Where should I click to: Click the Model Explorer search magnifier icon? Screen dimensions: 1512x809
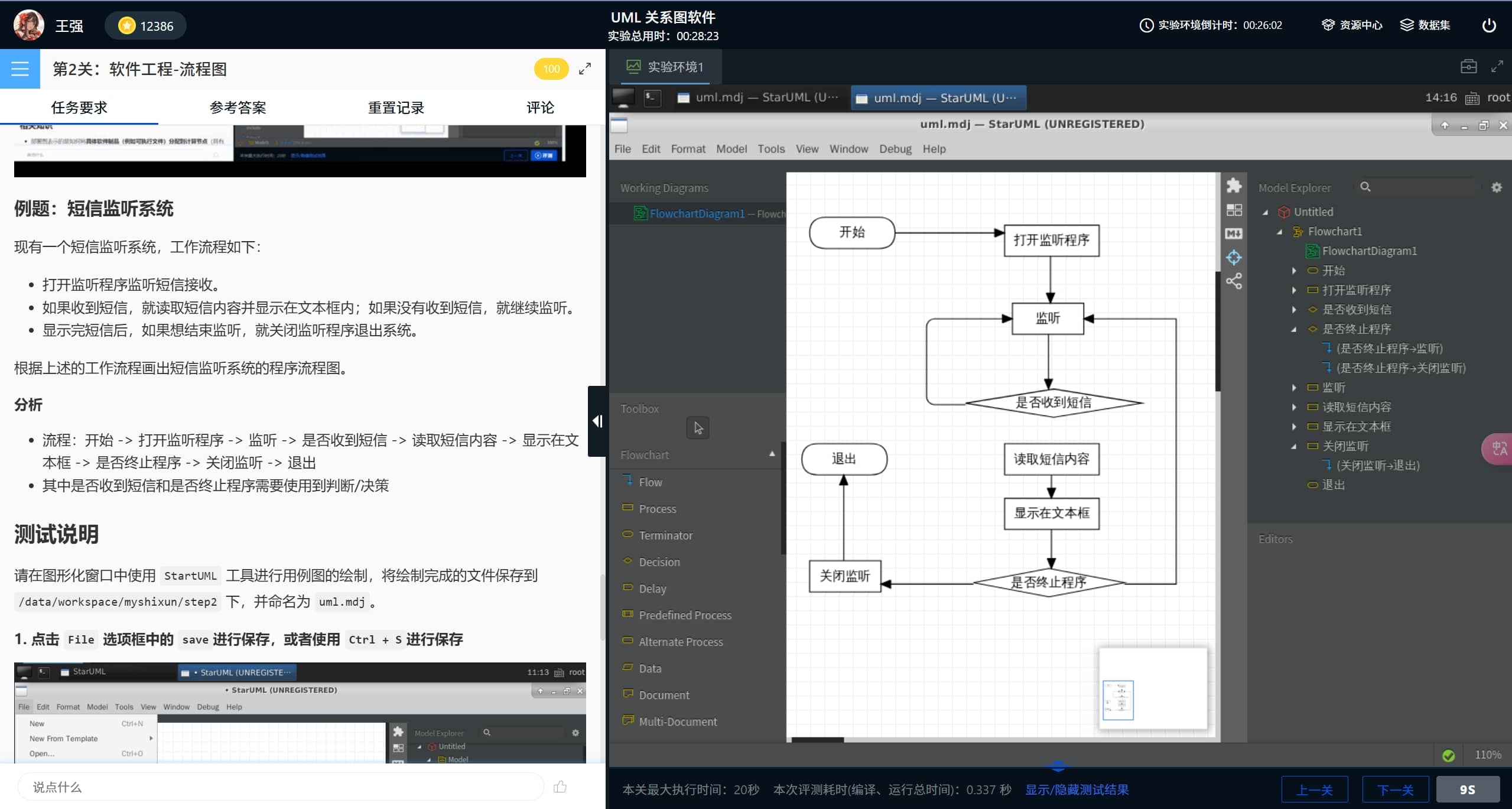pyautogui.click(x=1365, y=187)
